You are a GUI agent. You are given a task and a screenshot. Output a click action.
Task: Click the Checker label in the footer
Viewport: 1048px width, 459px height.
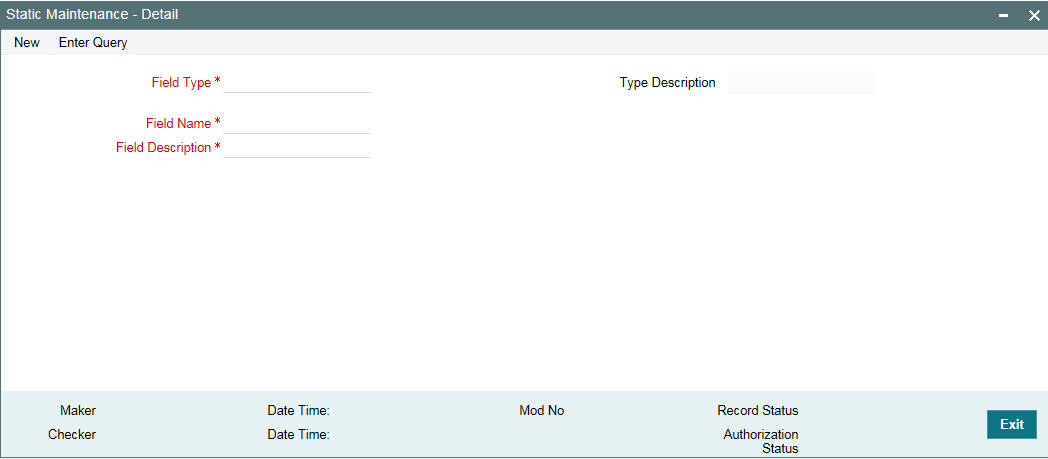coord(72,434)
